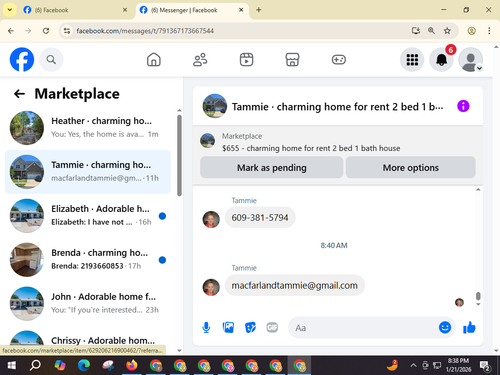500x375 pixels.
Task: Open the $655 charming home listing link
Action: coord(311,148)
